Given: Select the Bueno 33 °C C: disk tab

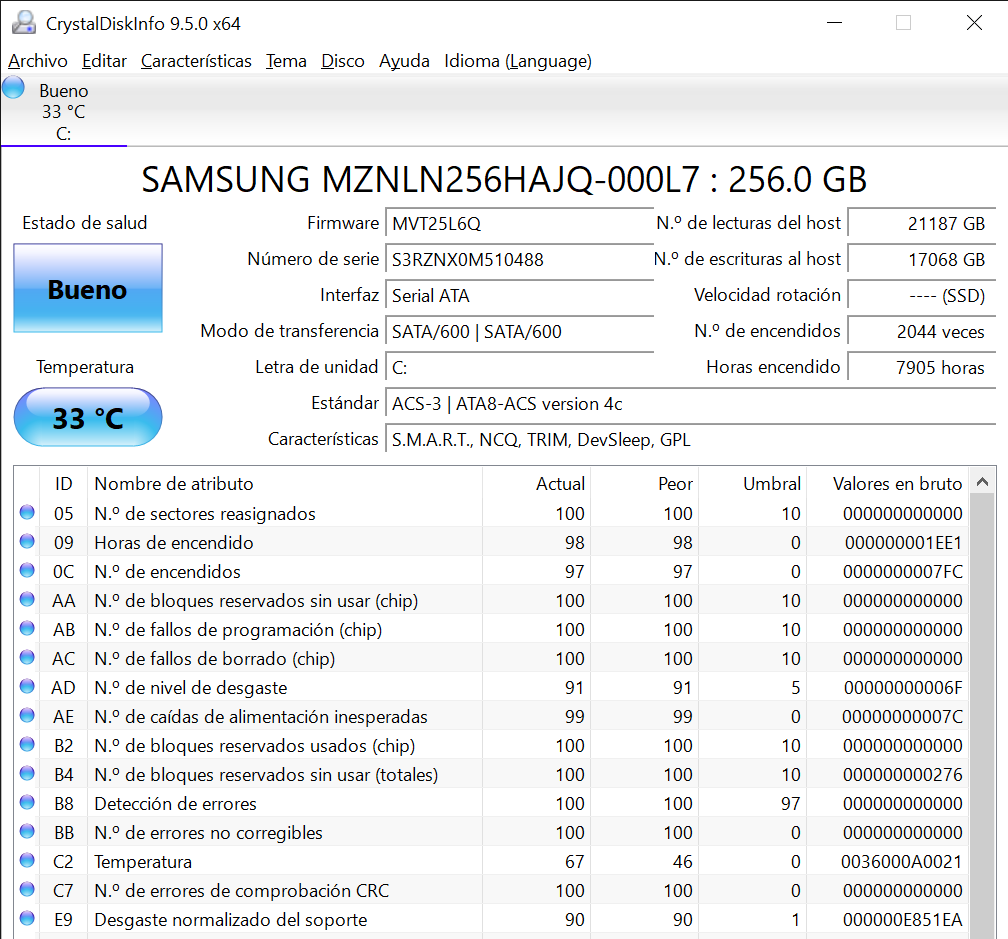Looking at the screenshot, I should [63, 112].
